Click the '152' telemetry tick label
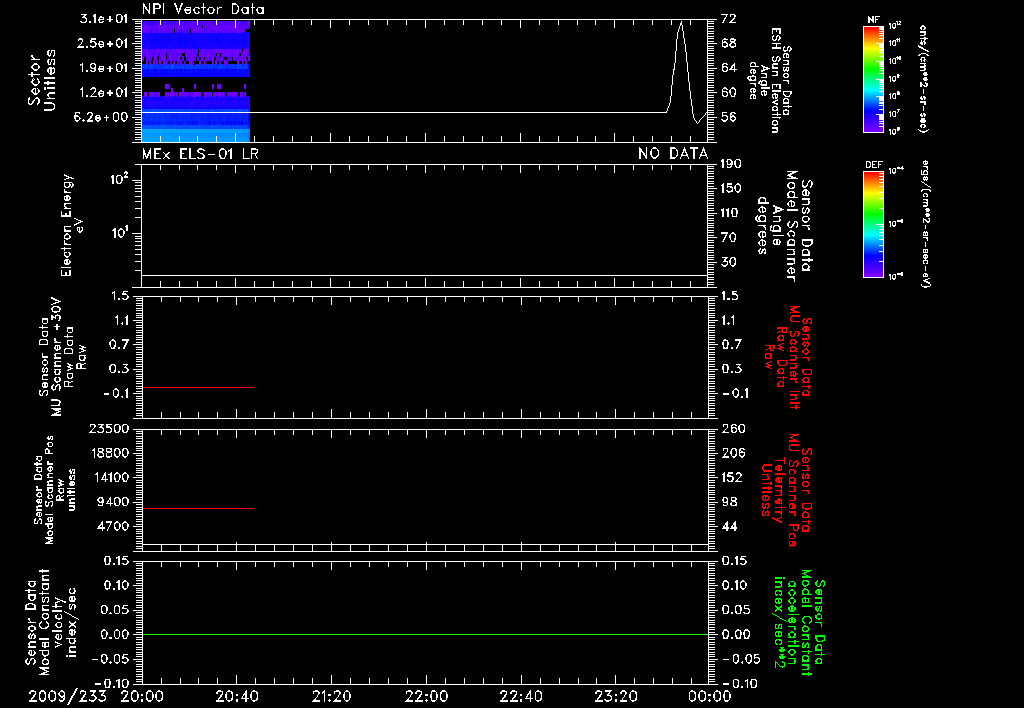 point(732,477)
